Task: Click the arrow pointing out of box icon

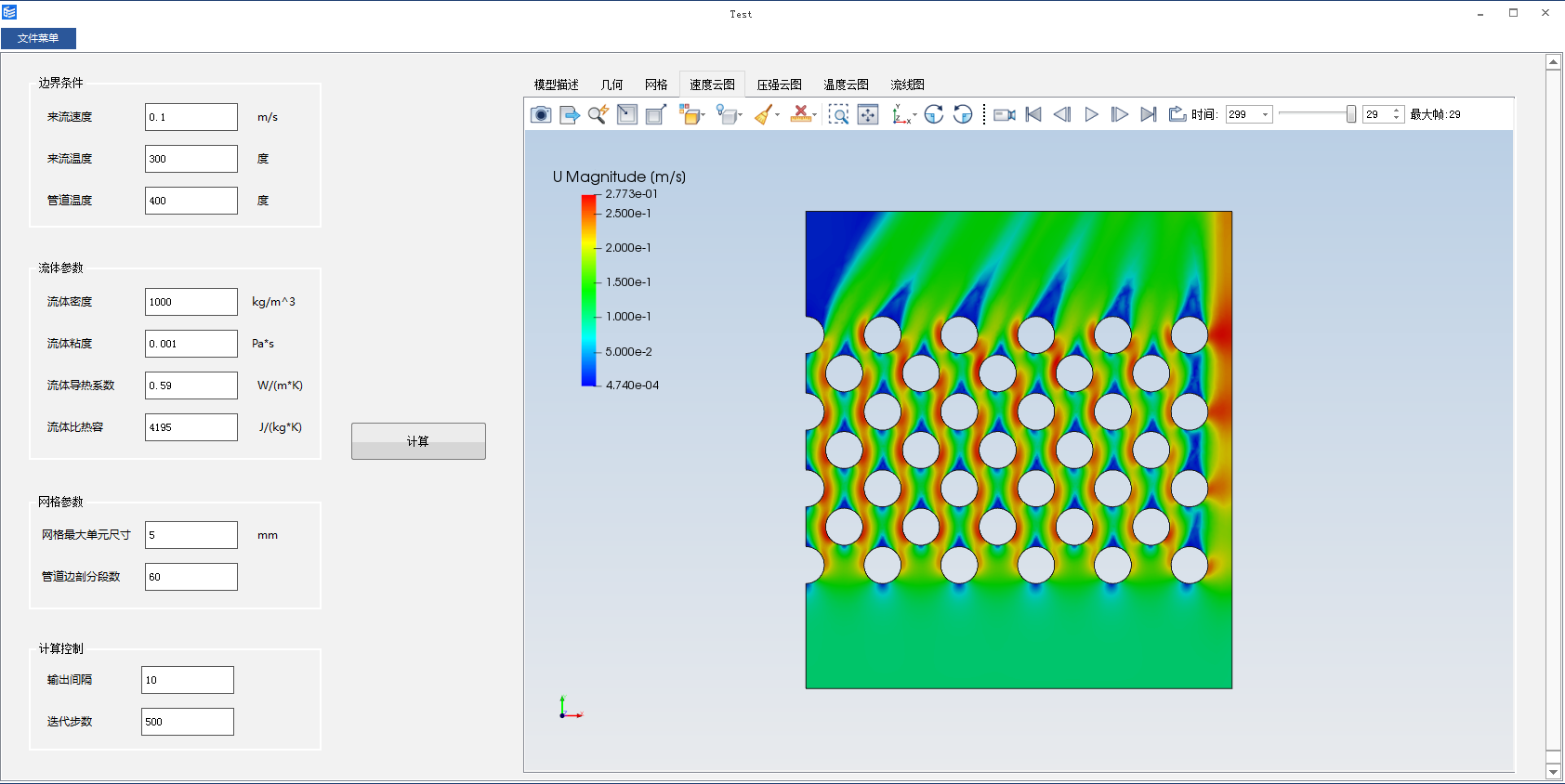Action: tap(656, 114)
